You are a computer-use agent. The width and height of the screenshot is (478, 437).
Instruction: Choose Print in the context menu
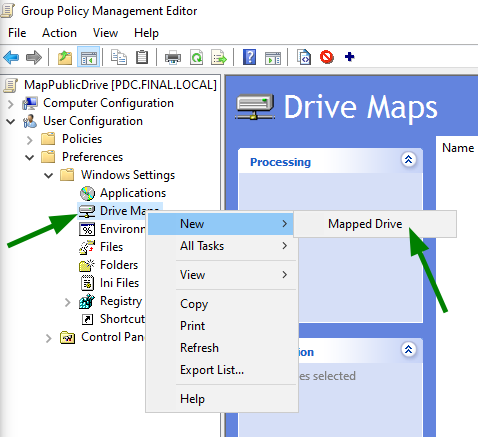221,326
